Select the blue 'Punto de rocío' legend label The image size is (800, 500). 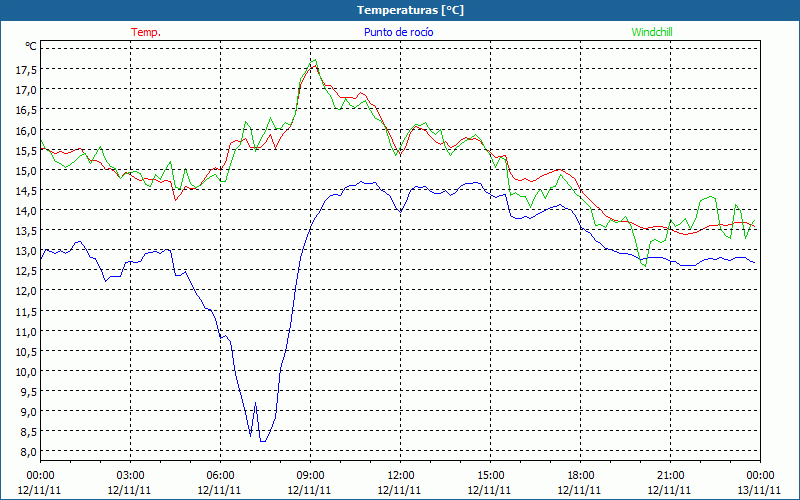coord(398,32)
